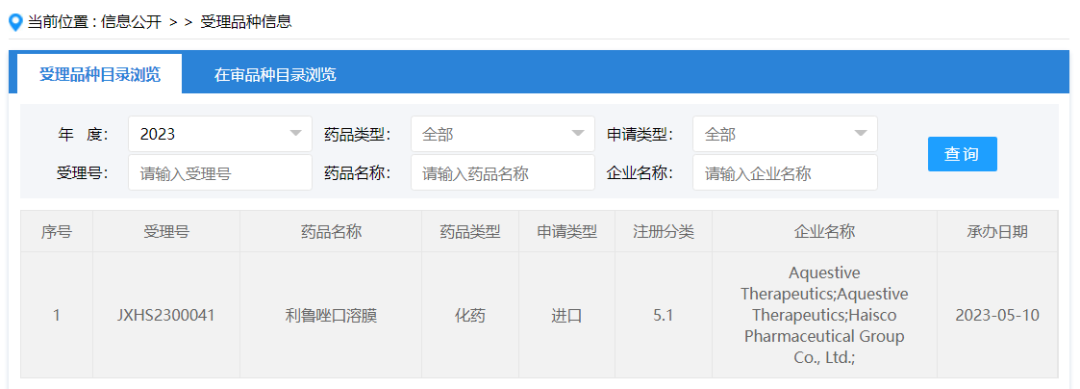Screen dimensions: 1080x389
Task: Click the 2023 year selector field
Action: 220,134
